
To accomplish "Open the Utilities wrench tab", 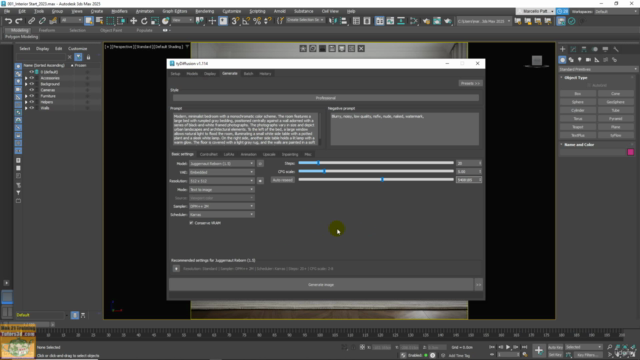I will [616, 49].
